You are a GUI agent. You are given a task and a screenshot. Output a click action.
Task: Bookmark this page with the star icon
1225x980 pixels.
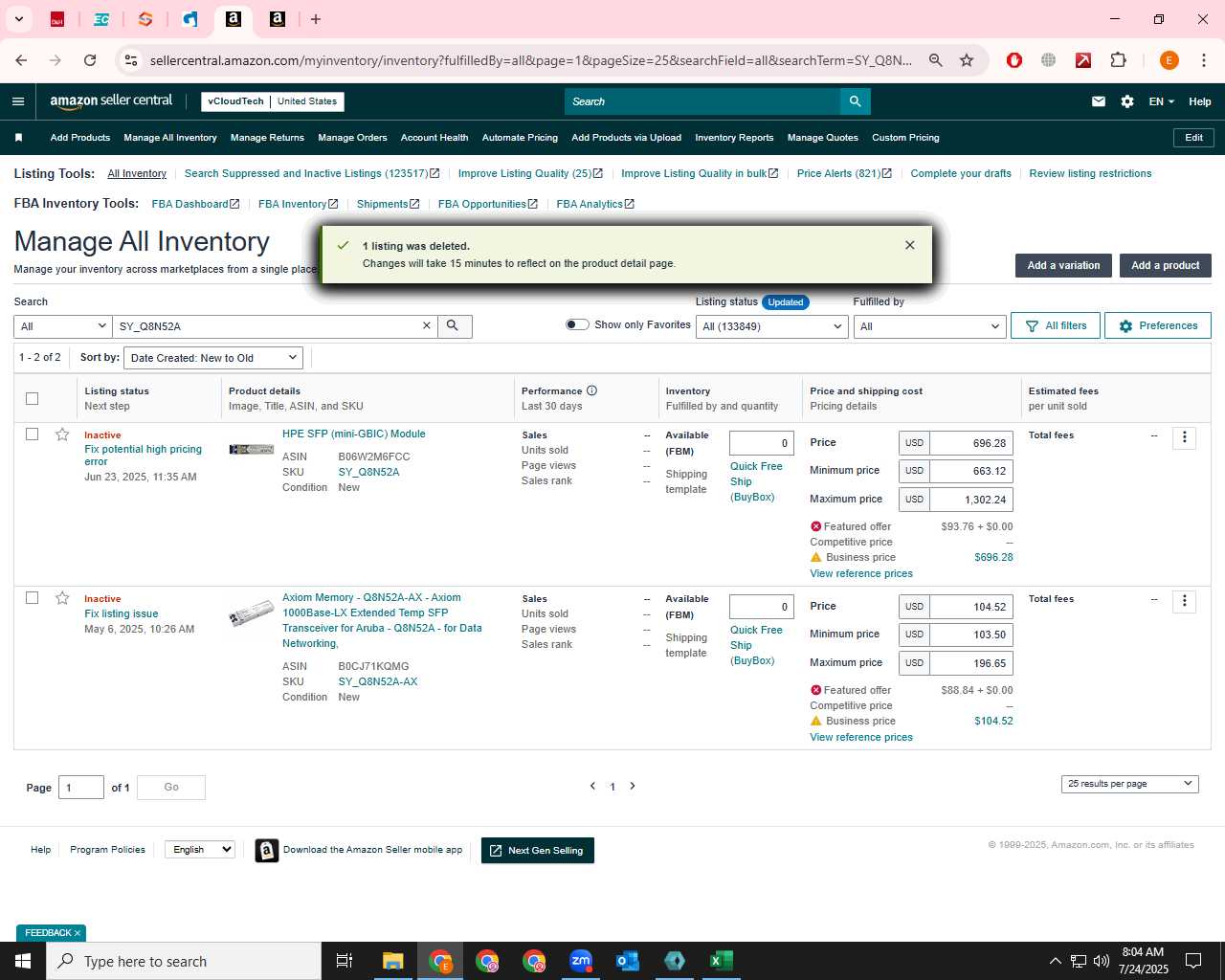click(x=967, y=60)
